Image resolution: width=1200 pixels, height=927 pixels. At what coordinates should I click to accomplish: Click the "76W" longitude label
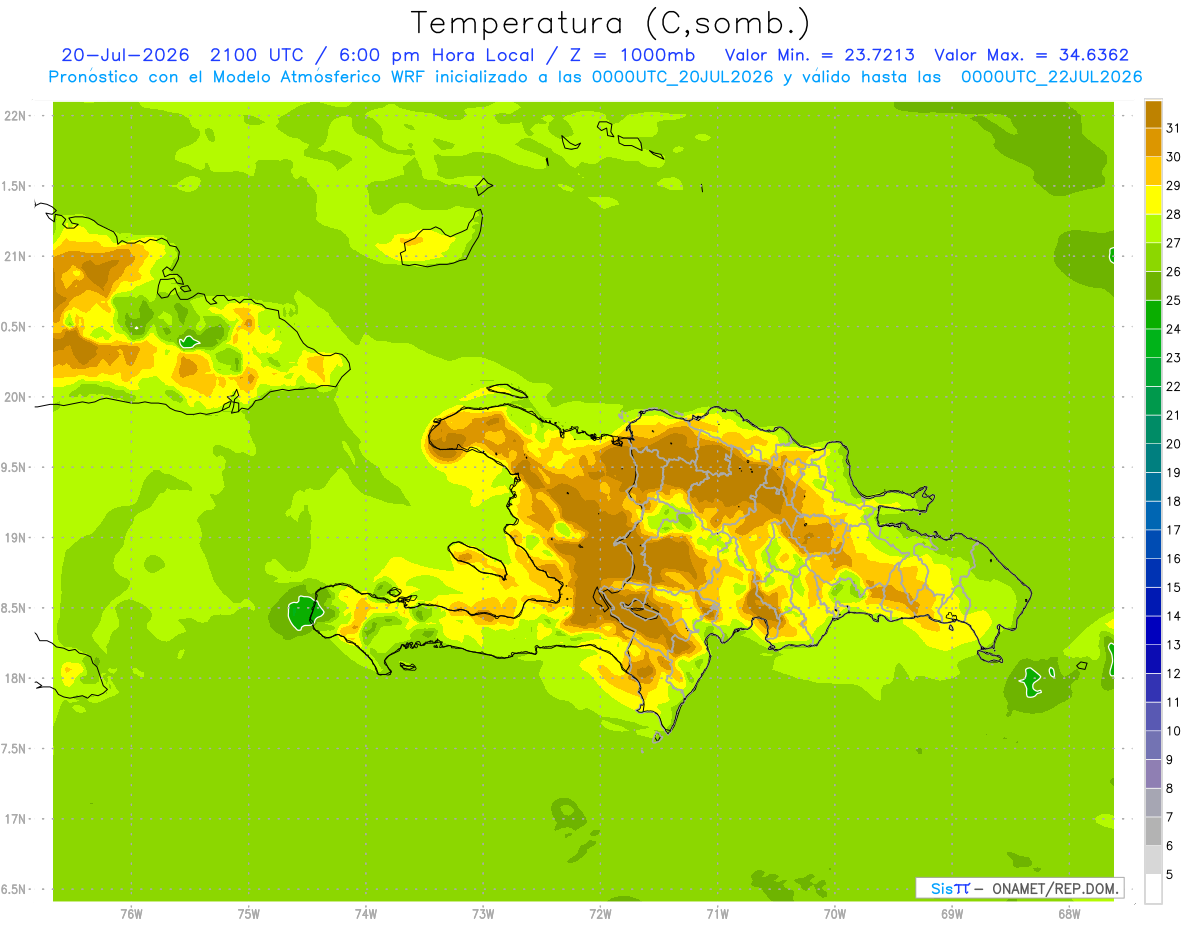pyautogui.click(x=131, y=914)
